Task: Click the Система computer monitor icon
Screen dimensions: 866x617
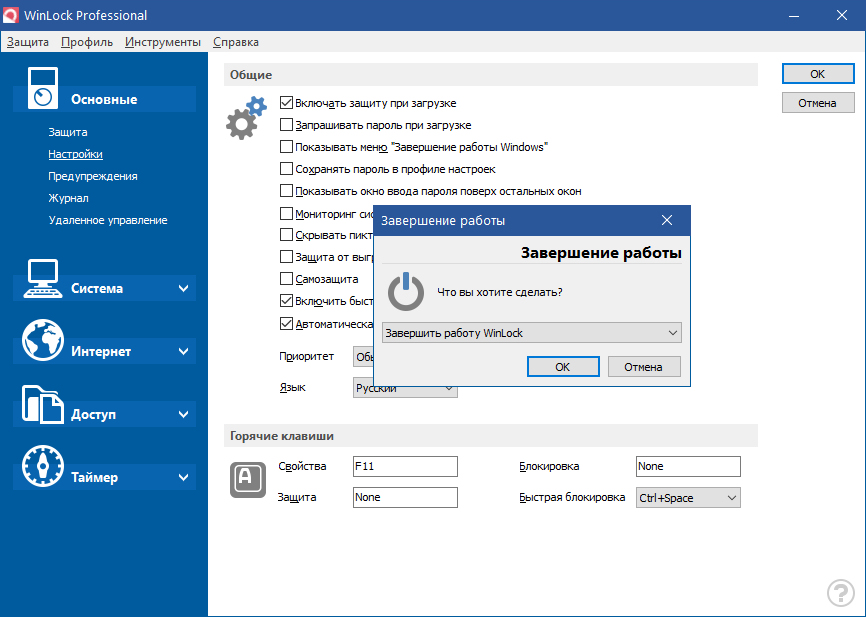Action: click(42, 278)
